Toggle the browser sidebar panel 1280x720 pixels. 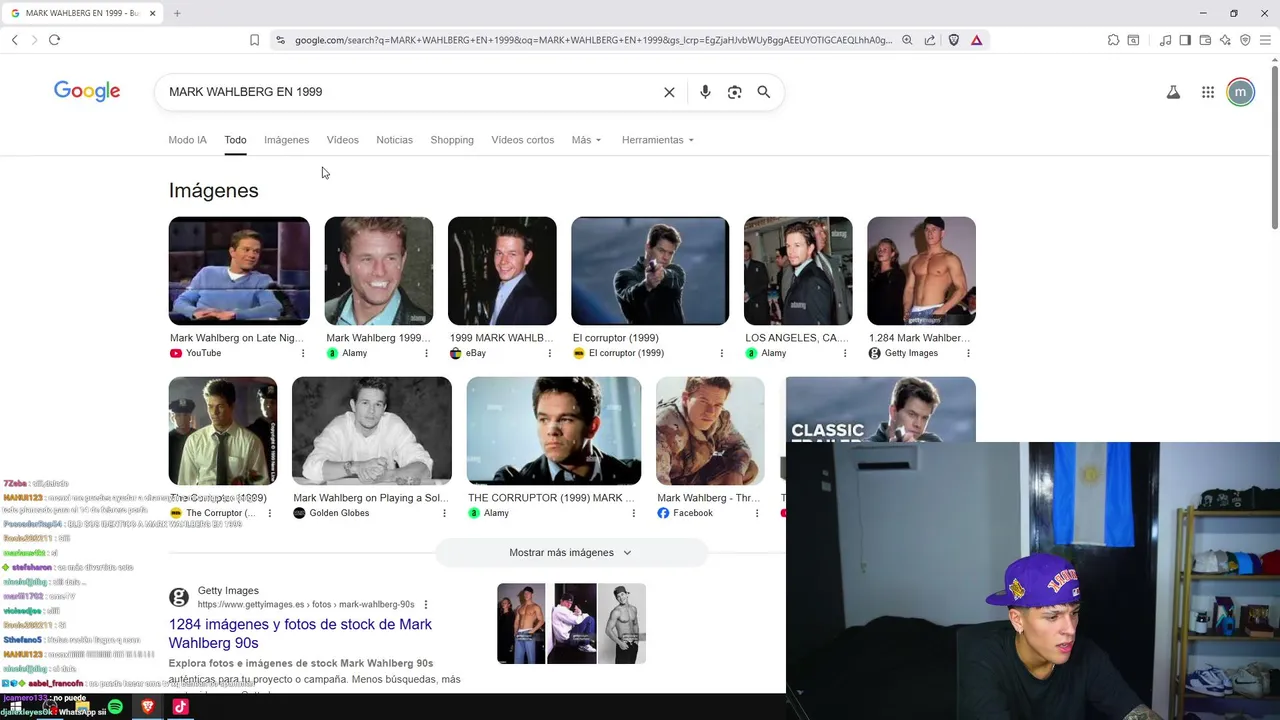tap(1185, 40)
